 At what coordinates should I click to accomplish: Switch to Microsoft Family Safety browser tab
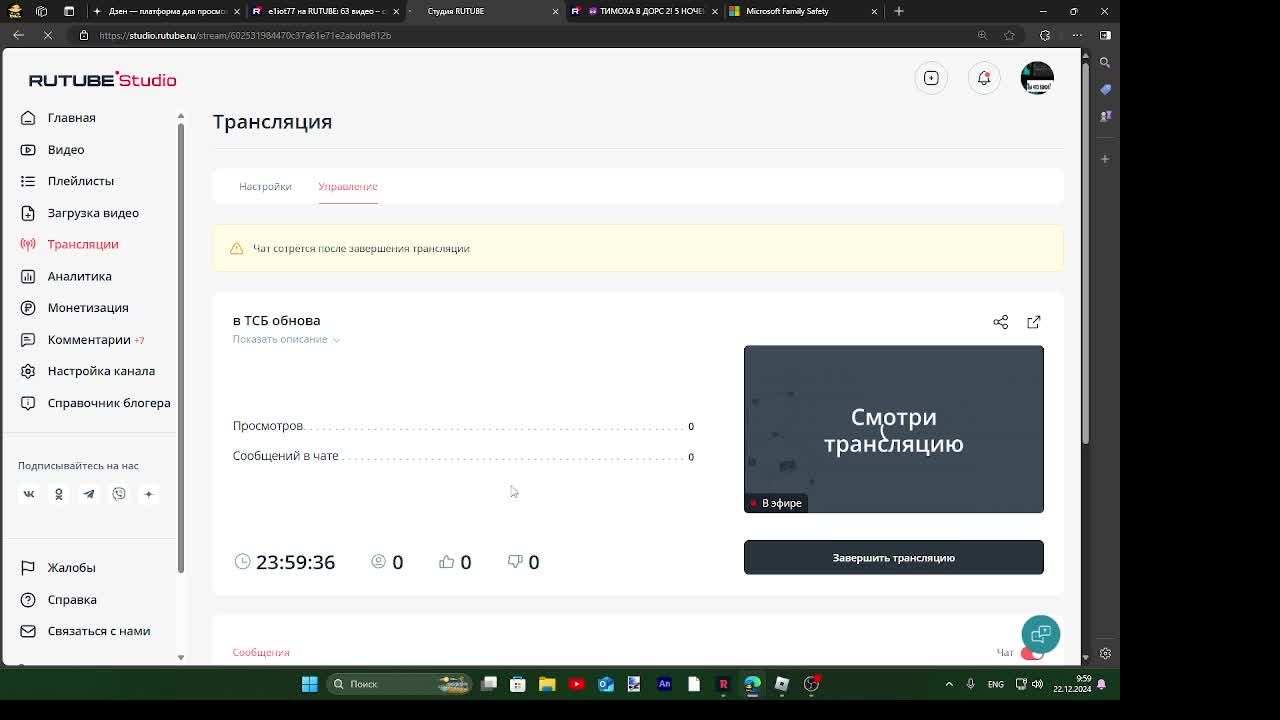point(804,11)
